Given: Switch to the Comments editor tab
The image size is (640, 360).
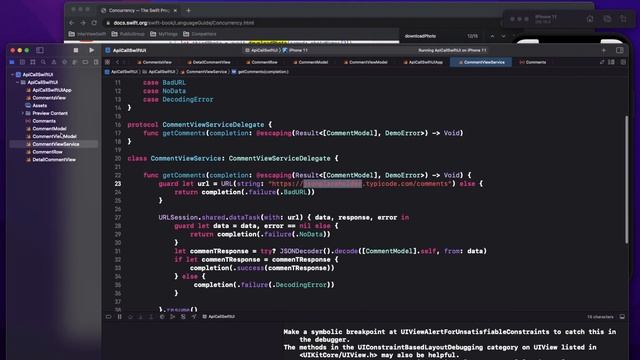Looking at the screenshot, I should 533,62.
